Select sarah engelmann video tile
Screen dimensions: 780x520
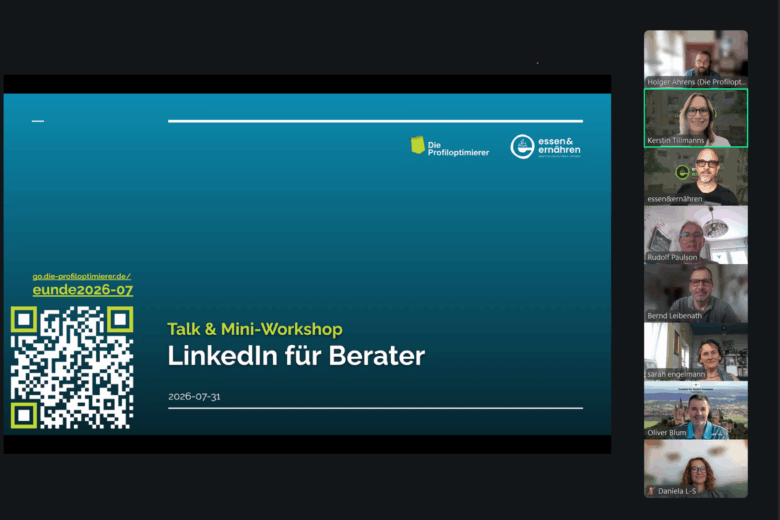695,352
